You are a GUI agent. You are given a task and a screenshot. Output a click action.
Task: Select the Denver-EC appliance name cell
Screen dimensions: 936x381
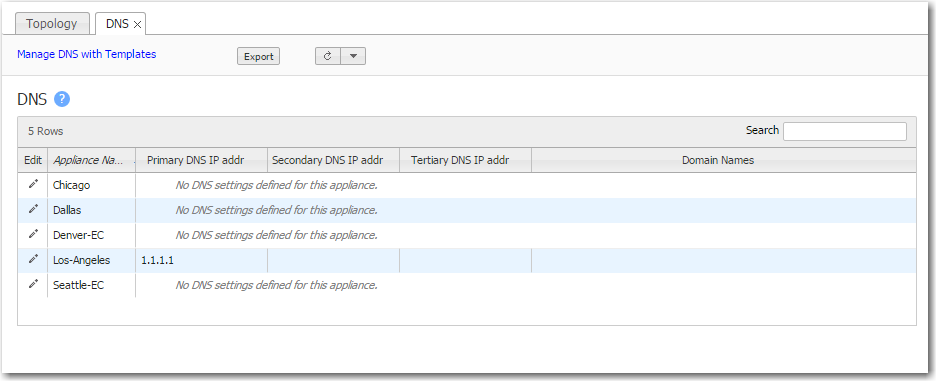tap(91, 235)
